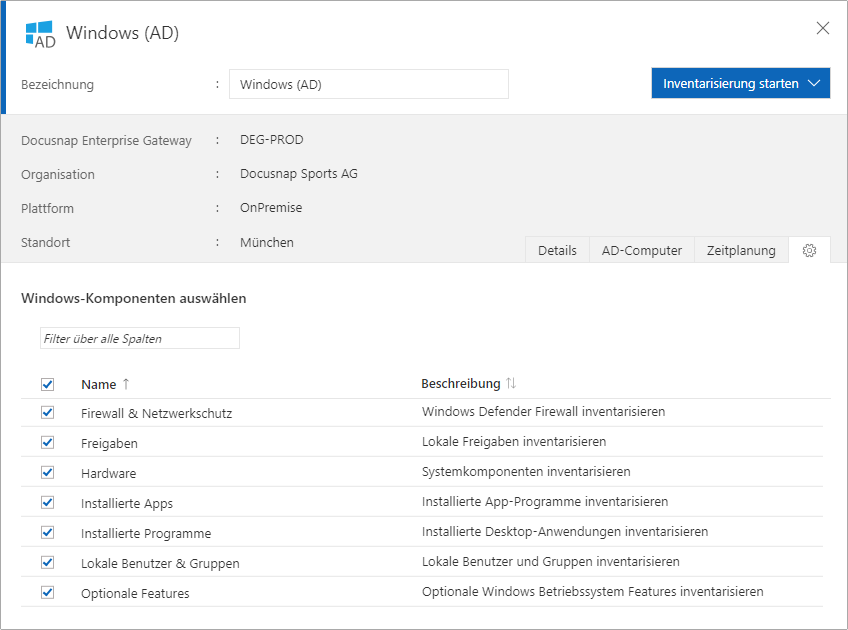Expand the Inventarisierung starten dropdown arrow
The height and width of the screenshot is (630, 848).
[814, 83]
